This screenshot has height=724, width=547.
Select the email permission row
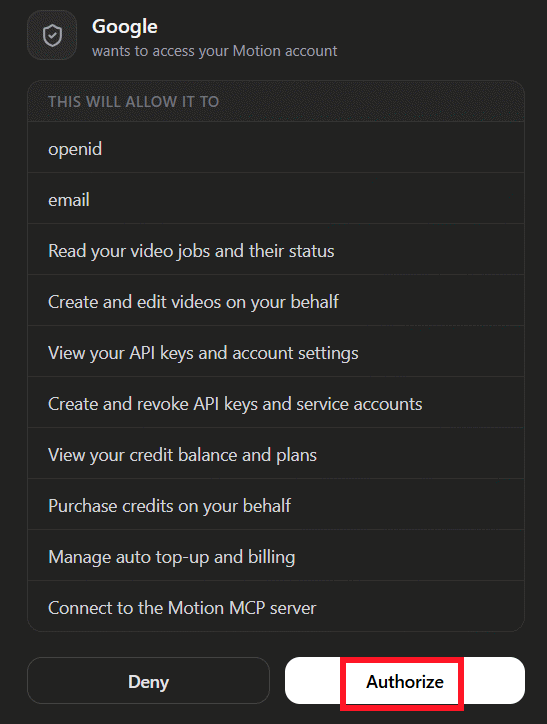[x=276, y=199]
